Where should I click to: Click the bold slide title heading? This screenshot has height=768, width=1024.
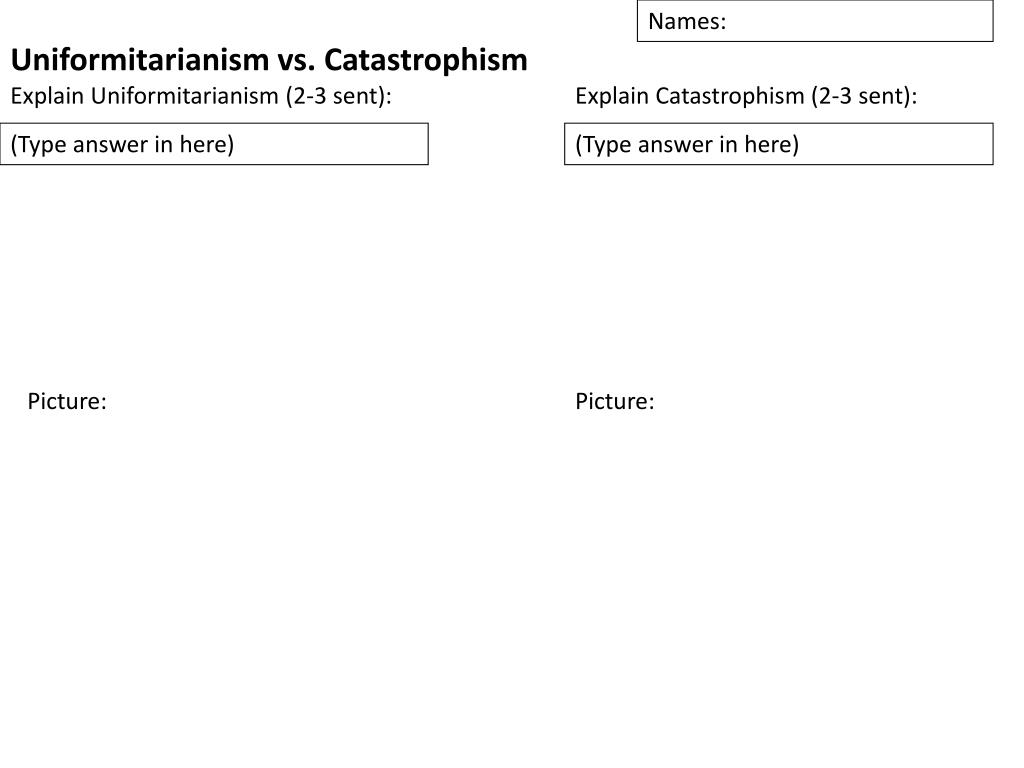269,60
